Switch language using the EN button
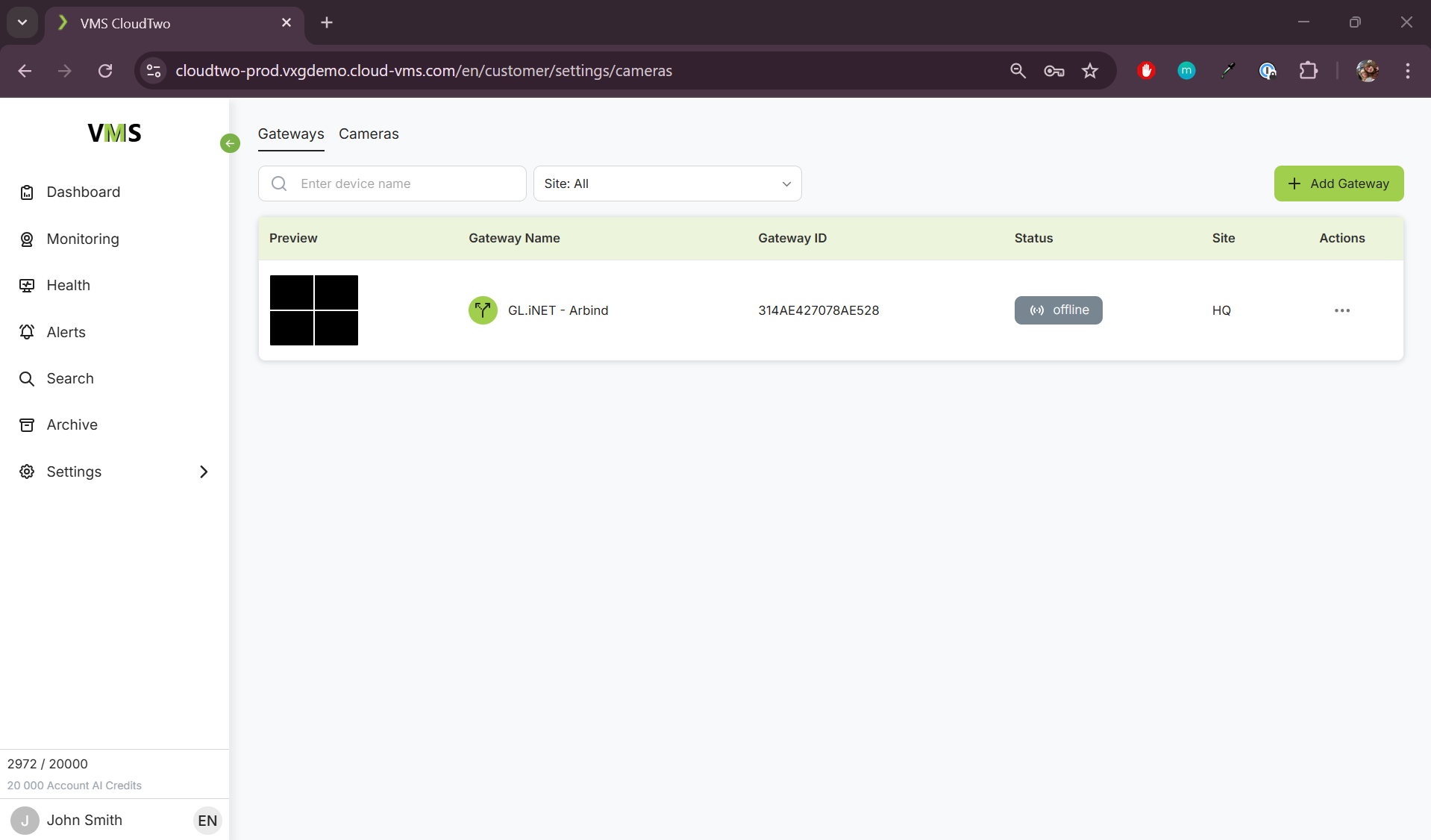This screenshot has width=1431, height=840. point(207,821)
